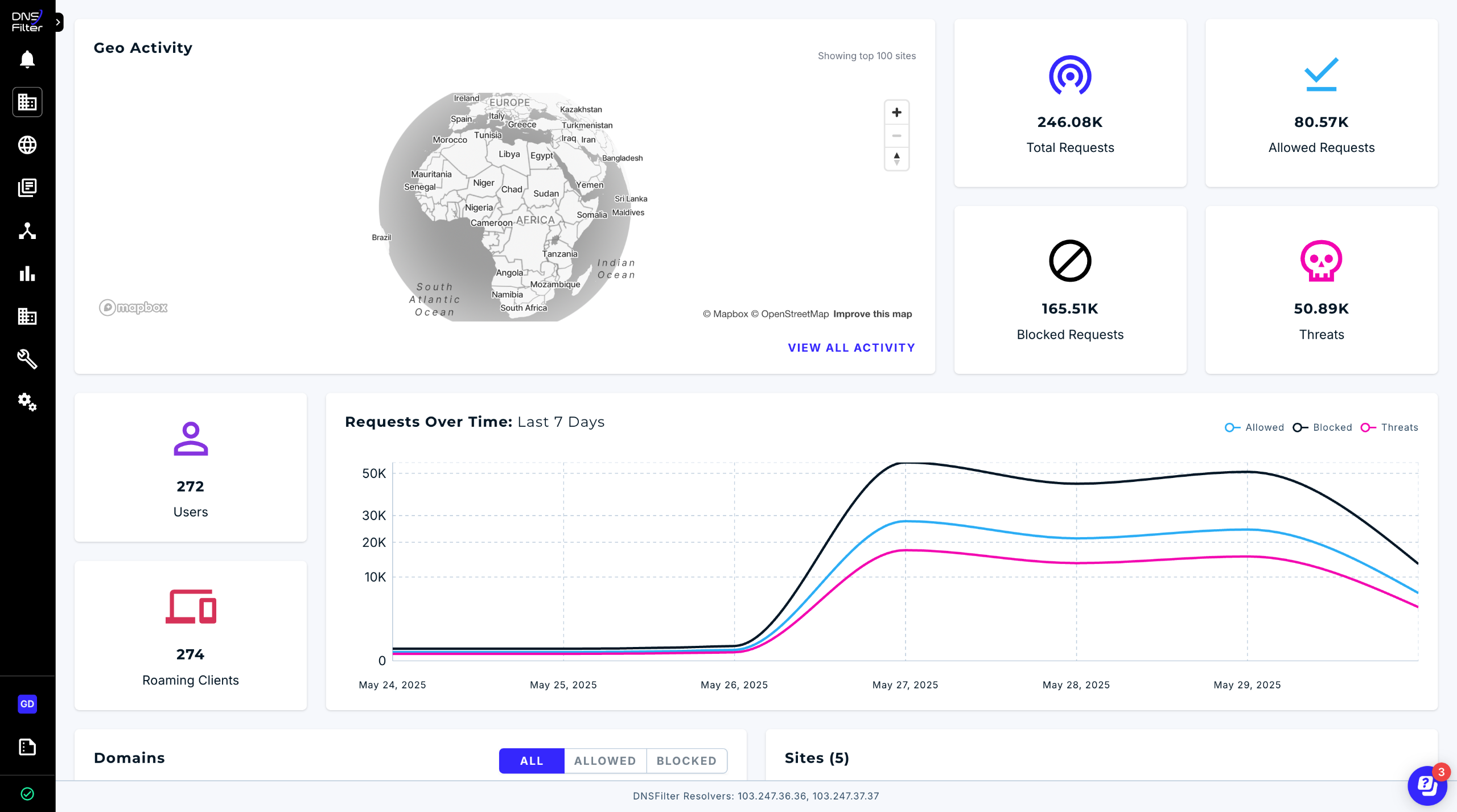Image resolution: width=1457 pixels, height=812 pixels.
Task: Open the network deployments icon in sidebar
Action: pyautogui.click(x=27, y=230)
